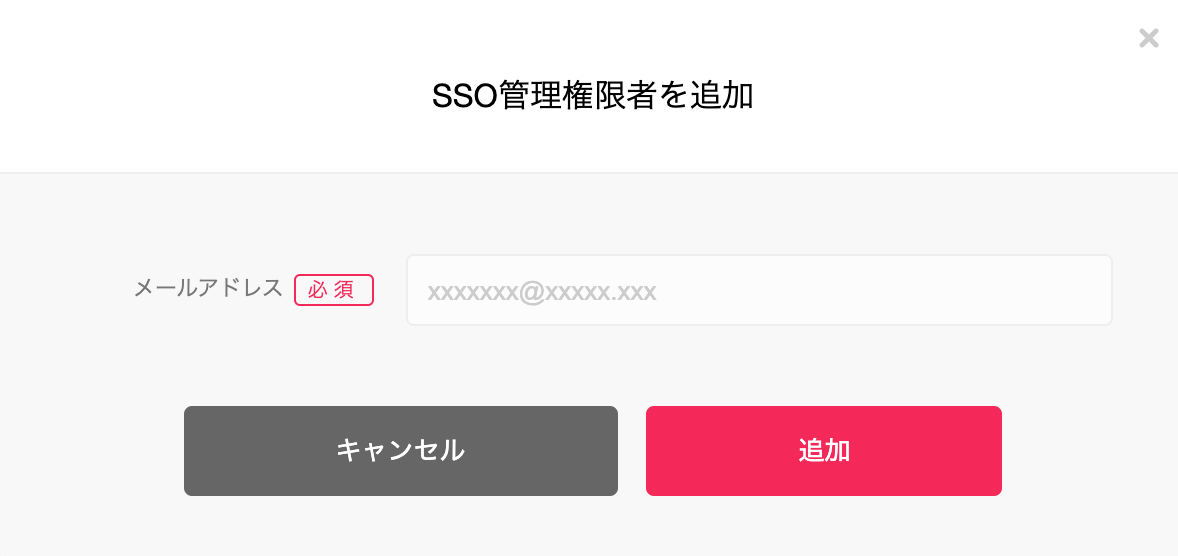
Task: Confirm adding the SSO administrator
Action: tap(823, 451)
